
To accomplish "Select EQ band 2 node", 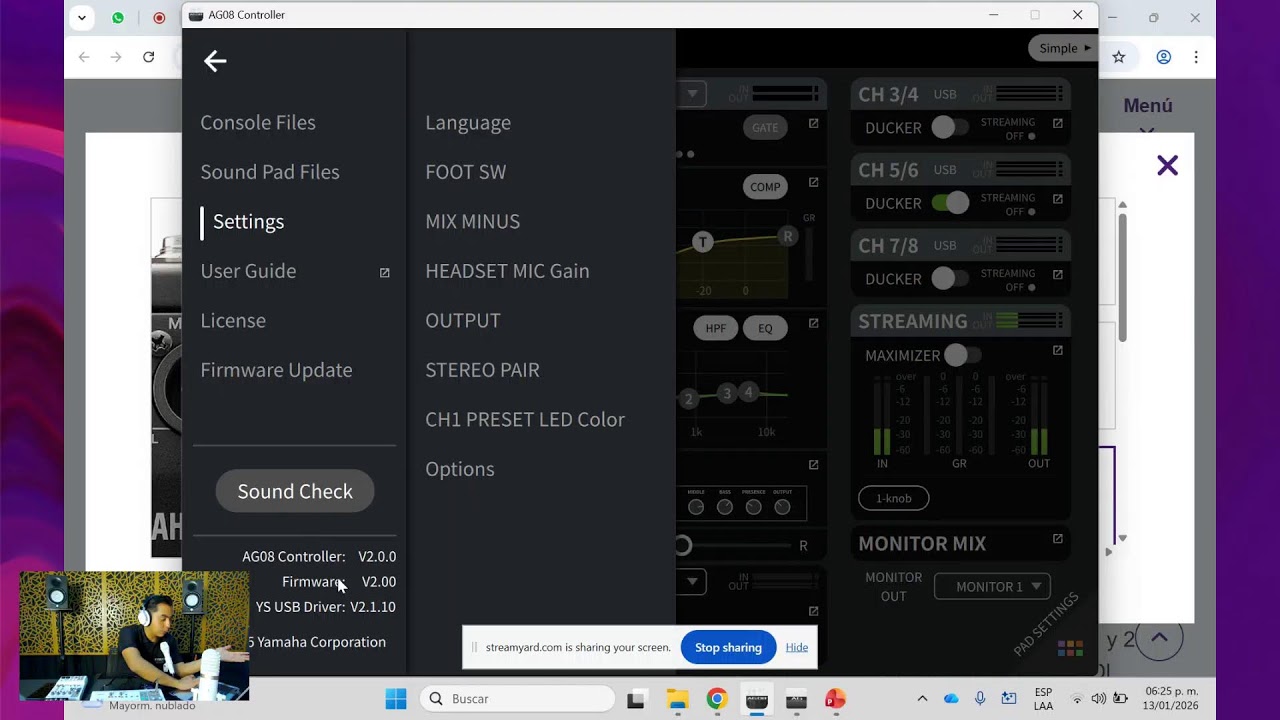I will pos(688,399).
